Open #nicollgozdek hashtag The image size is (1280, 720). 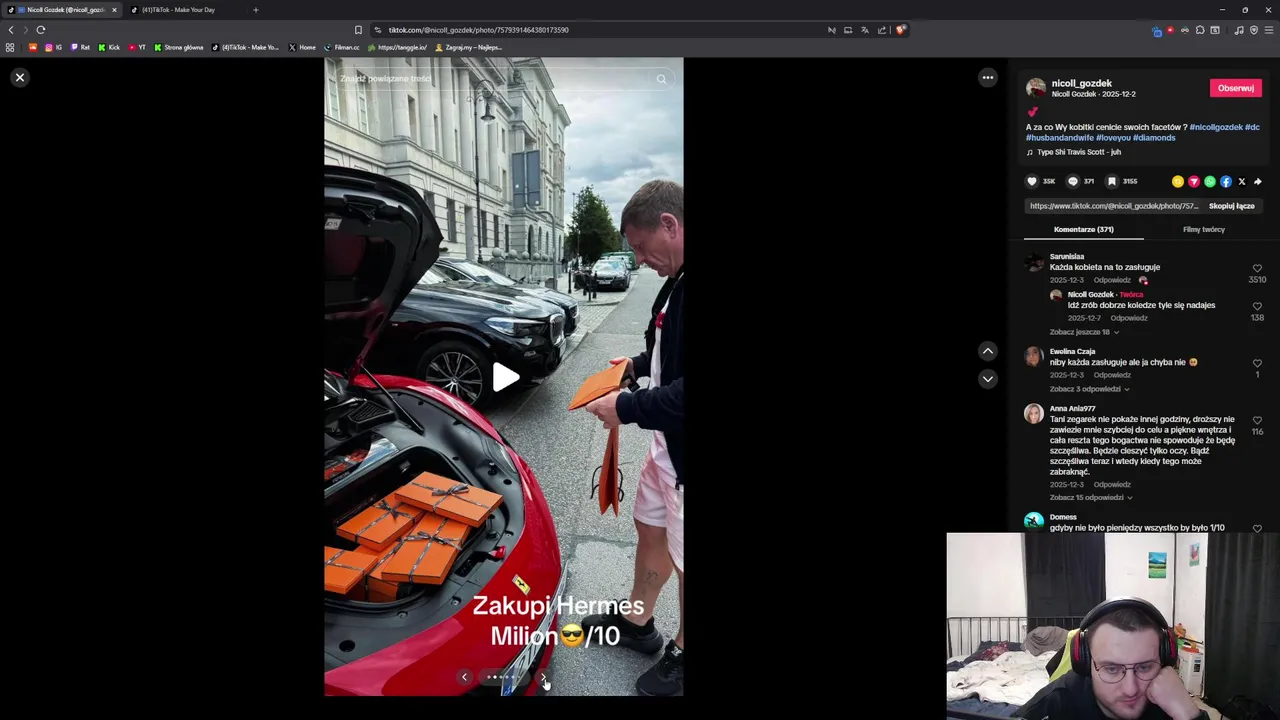coord(1216,127)
